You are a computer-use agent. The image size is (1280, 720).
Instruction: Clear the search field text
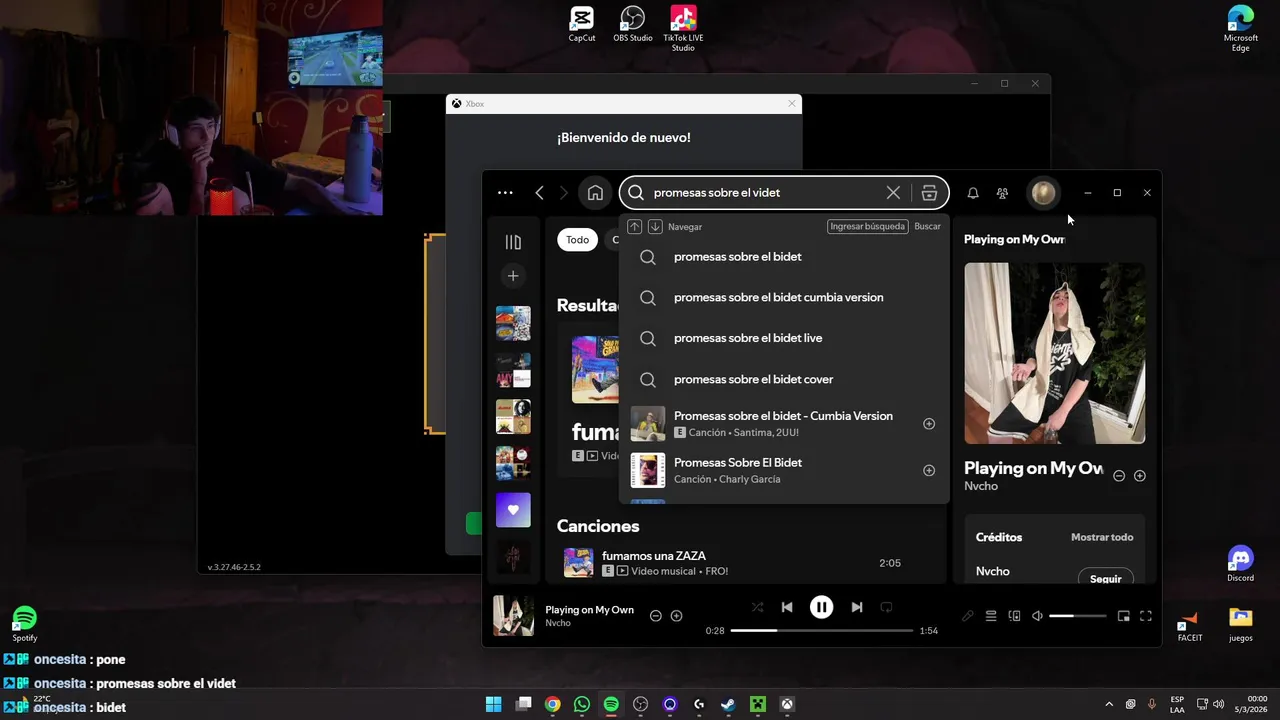pyautogui.click(x=893, y=193)
